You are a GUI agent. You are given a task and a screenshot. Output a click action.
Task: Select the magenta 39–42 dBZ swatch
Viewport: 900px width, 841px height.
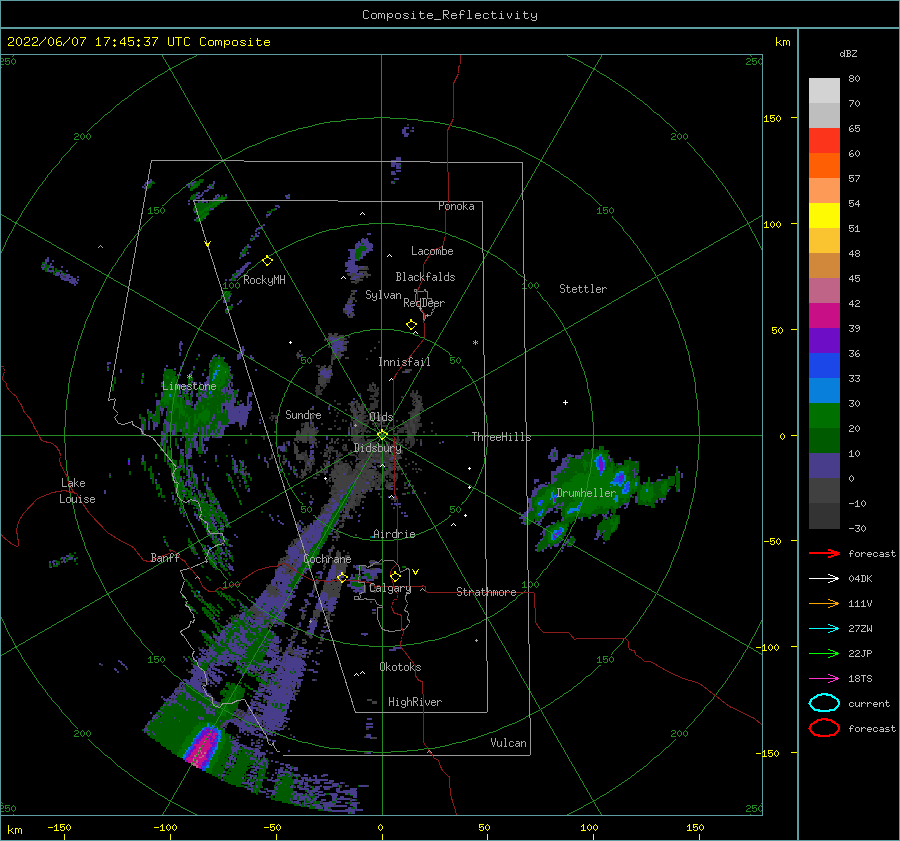(x=824, y=316)
